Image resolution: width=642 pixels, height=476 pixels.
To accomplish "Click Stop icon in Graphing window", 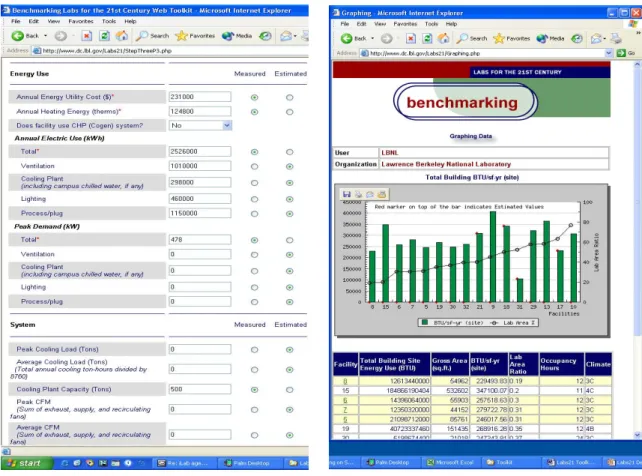I will [x=411, y=38].
